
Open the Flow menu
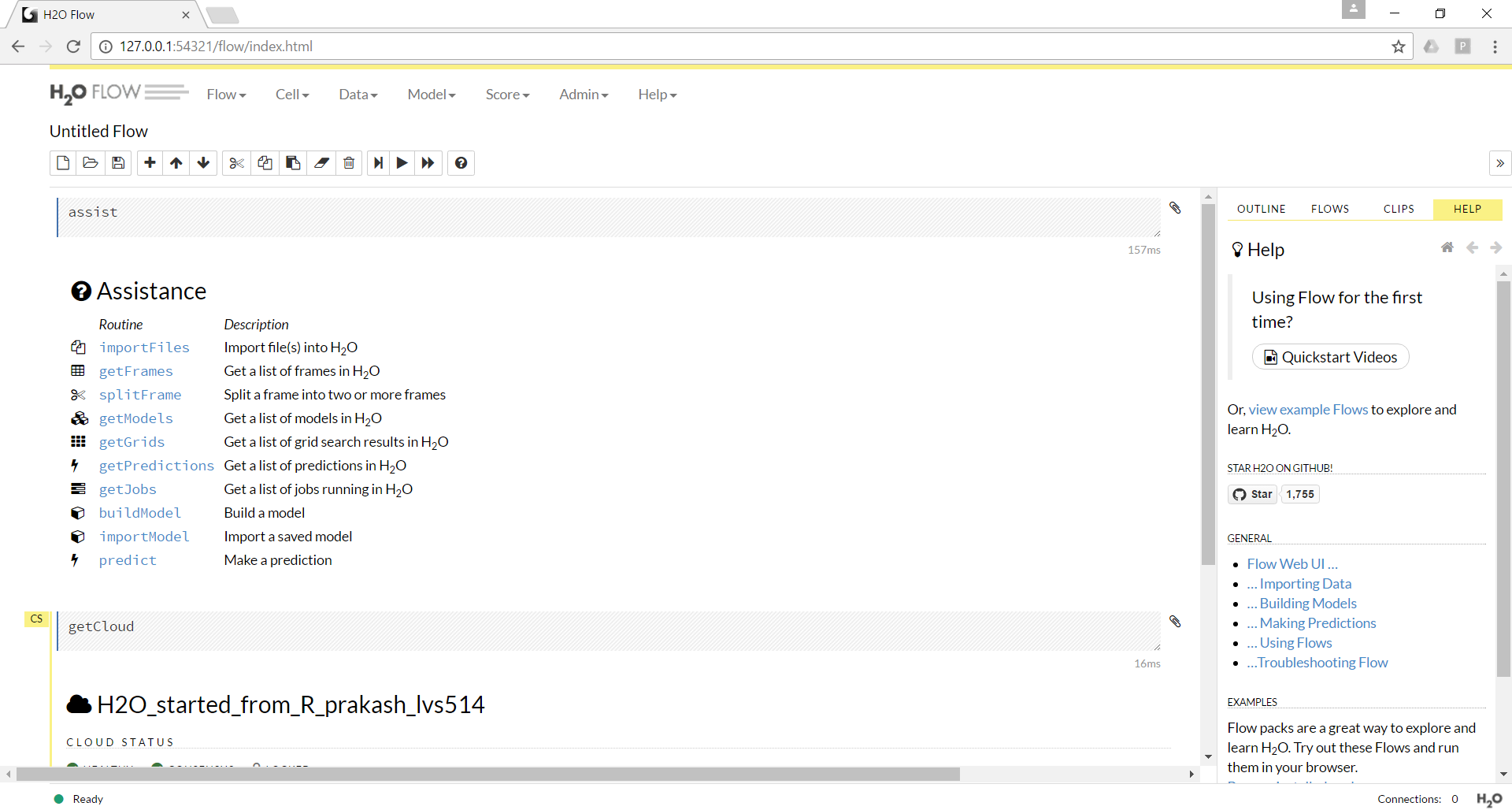pos(227,95)
